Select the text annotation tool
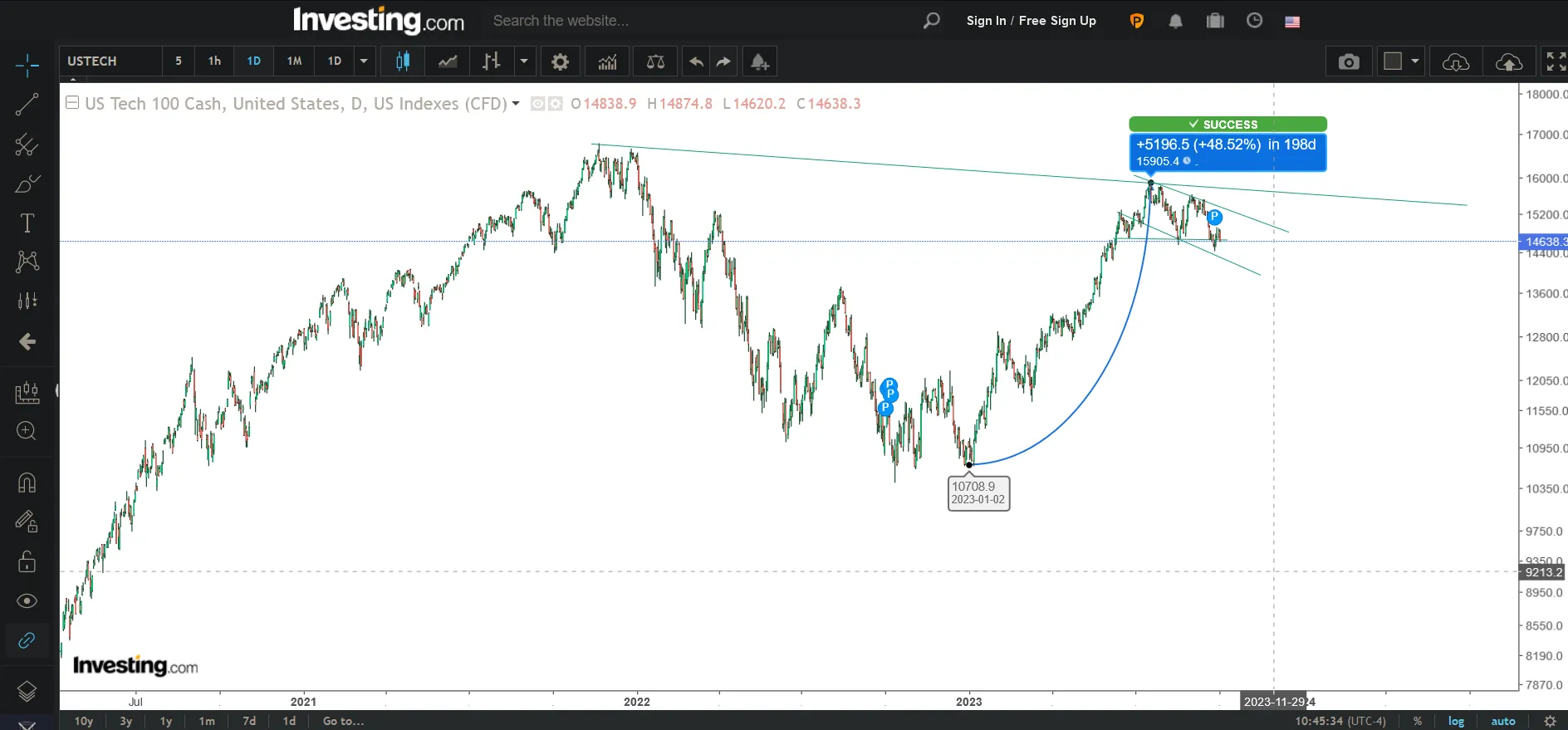The image size is (1568, 730). pyautogui.click(x=27, y=223)
